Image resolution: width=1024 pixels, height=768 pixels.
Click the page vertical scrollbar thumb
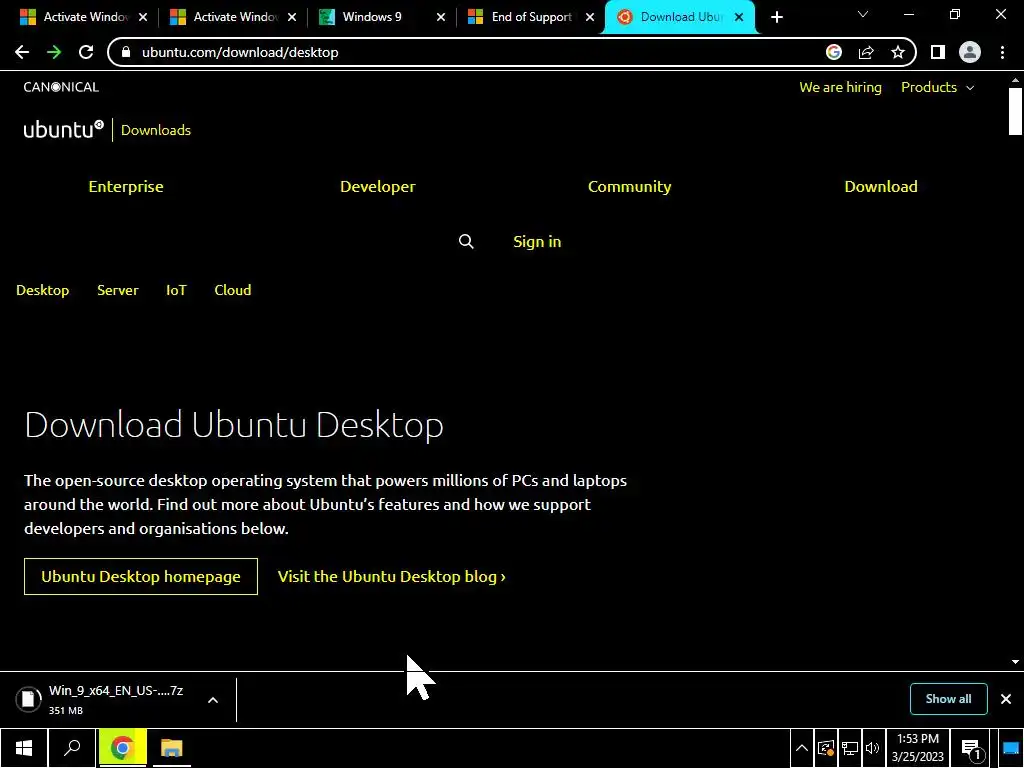1015,111
